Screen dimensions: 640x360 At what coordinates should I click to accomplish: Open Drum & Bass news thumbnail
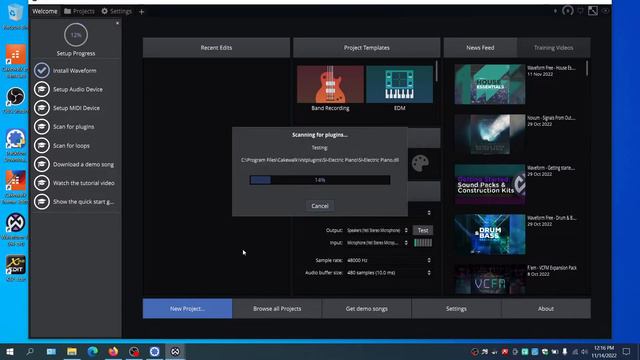[x=490, y=234]
